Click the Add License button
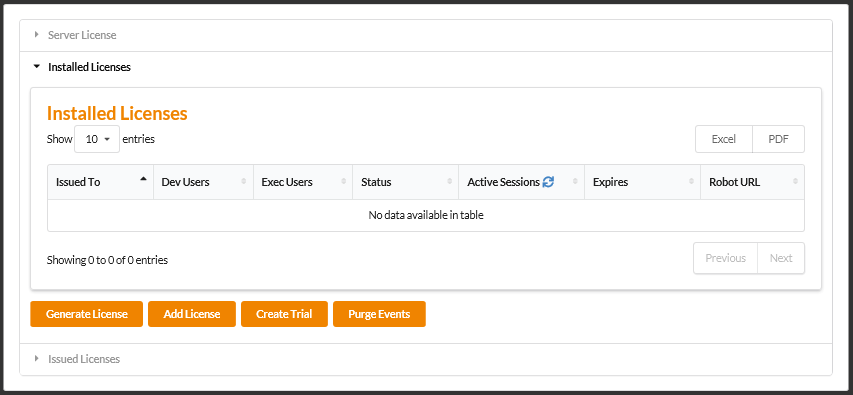This screenshot has height=395, width=853. (192, 314)
